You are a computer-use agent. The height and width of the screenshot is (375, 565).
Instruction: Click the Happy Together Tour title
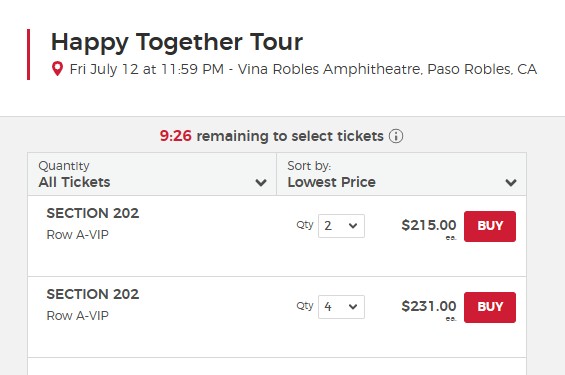pyautogui.click(x=177, y=43)
